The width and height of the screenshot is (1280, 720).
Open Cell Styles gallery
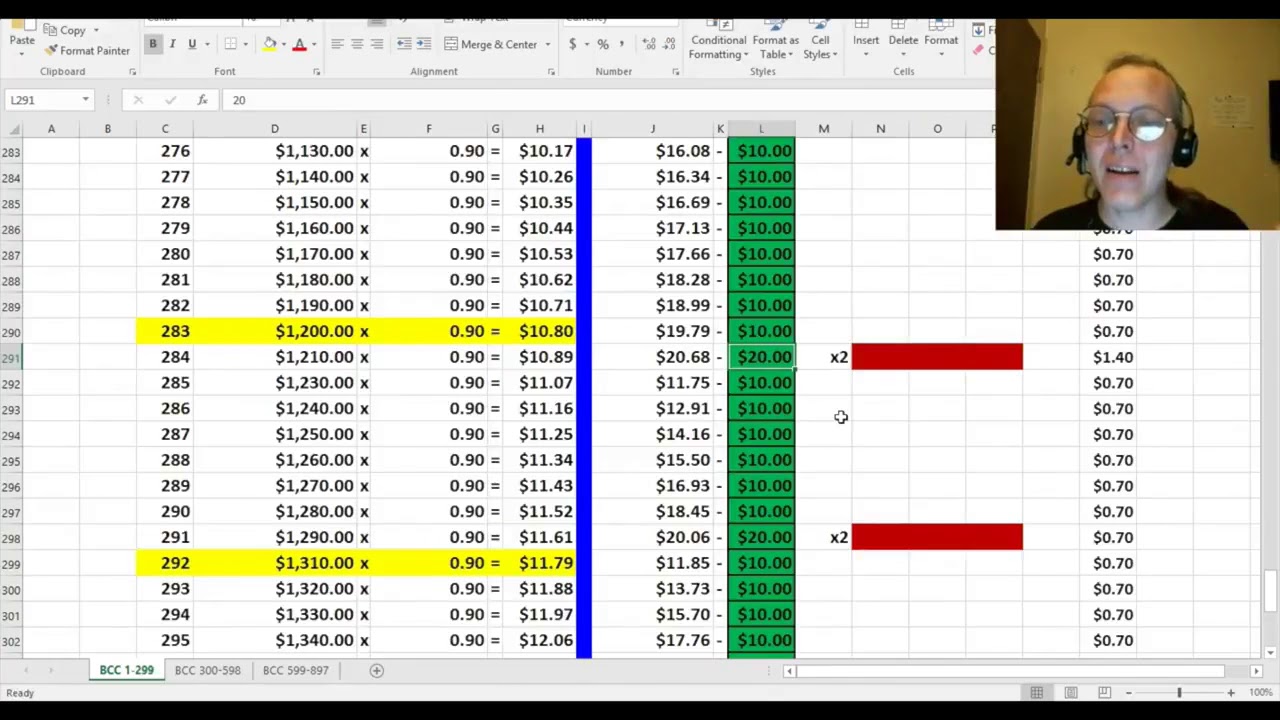(820, 40)
